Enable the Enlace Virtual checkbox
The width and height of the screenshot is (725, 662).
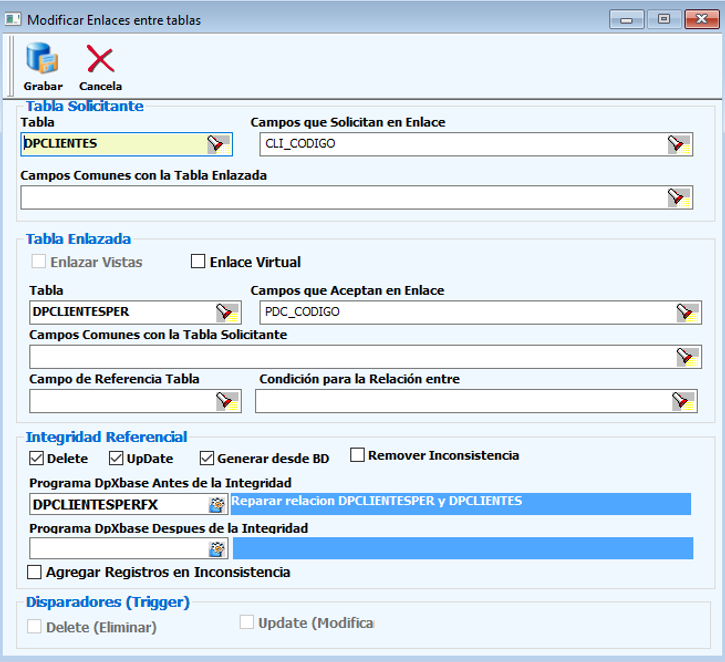198,262
